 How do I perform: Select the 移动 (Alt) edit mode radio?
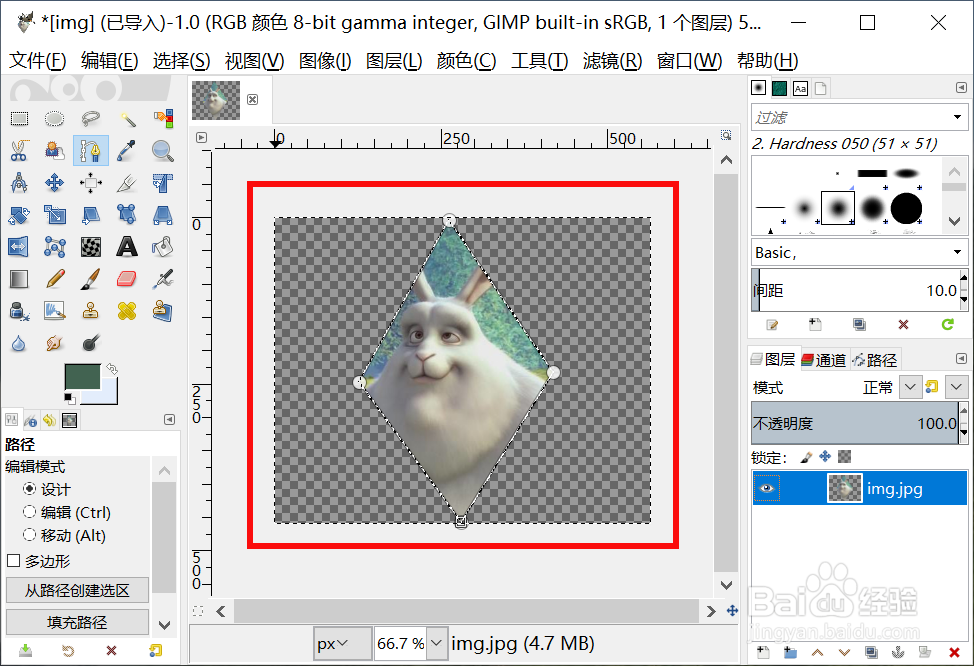29,535
